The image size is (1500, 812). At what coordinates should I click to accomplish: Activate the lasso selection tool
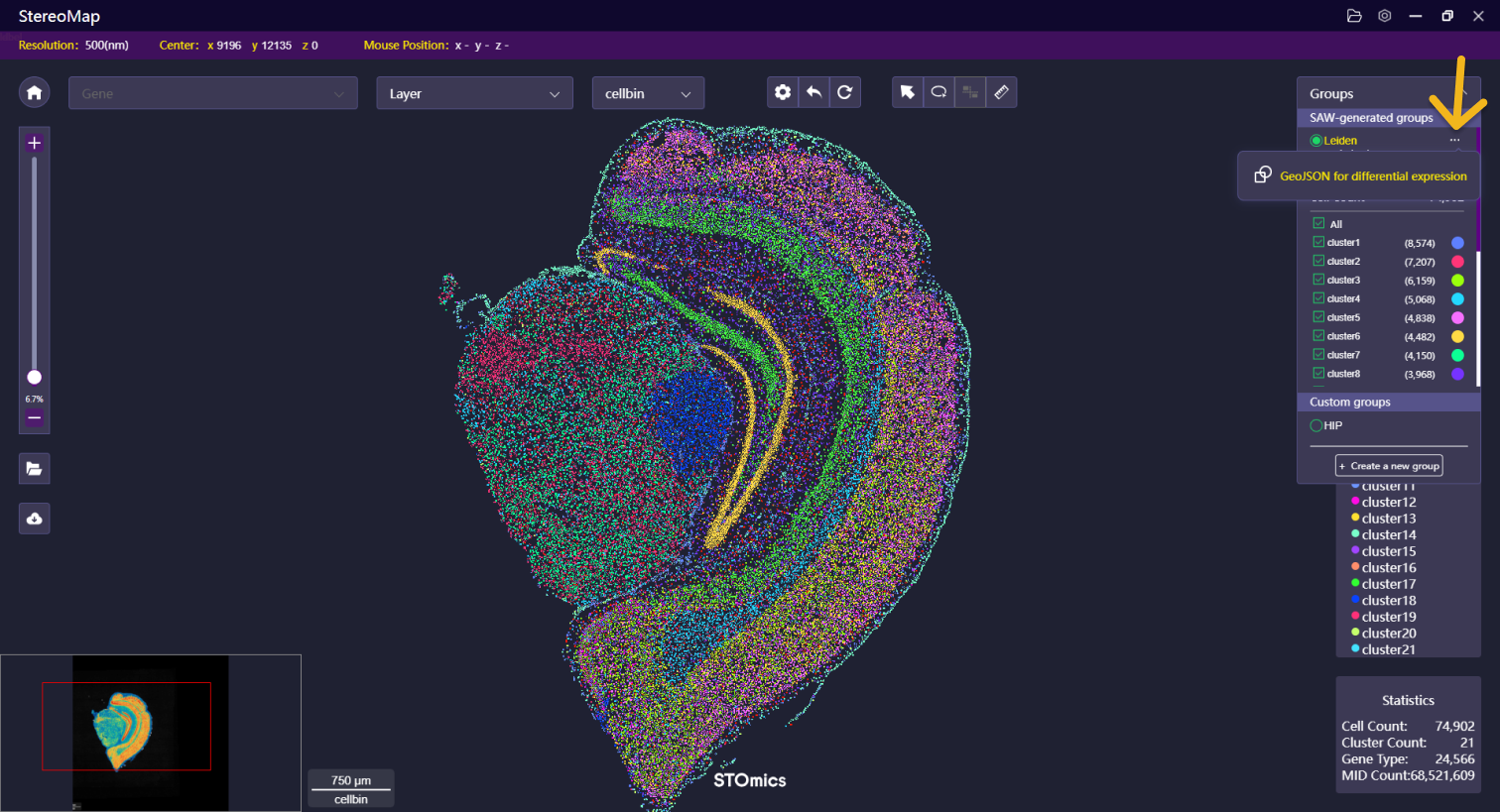938,92
